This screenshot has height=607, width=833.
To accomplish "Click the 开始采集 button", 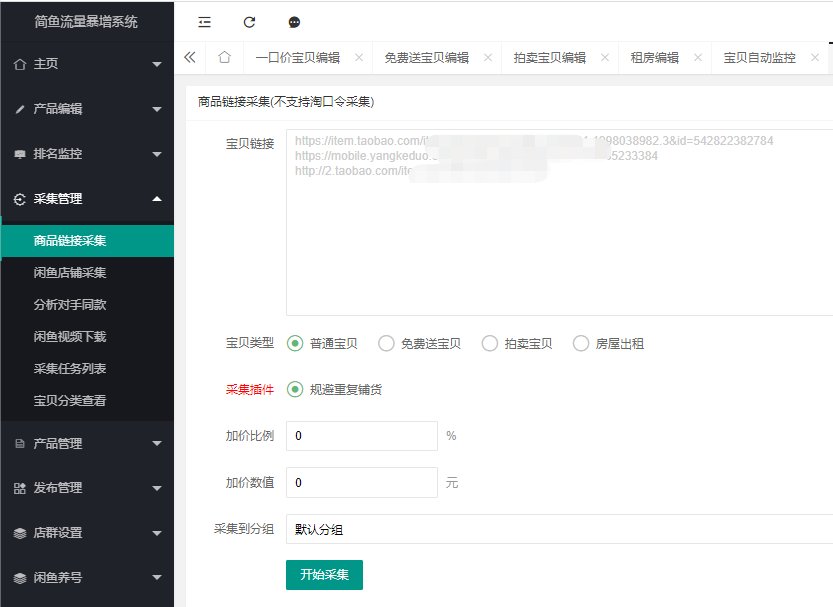I will [x=324, y=575].
